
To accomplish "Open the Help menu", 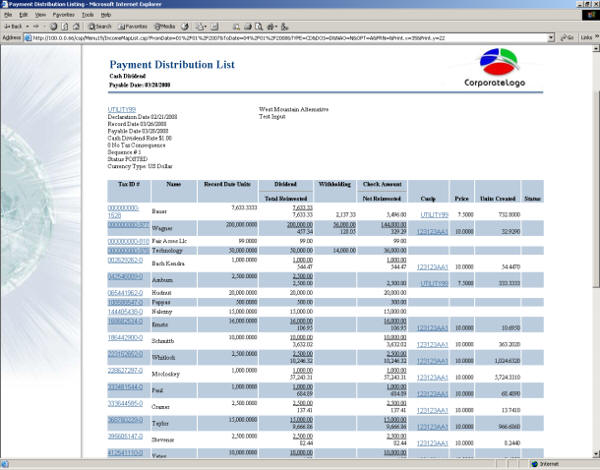I will (x=106, y=15).
